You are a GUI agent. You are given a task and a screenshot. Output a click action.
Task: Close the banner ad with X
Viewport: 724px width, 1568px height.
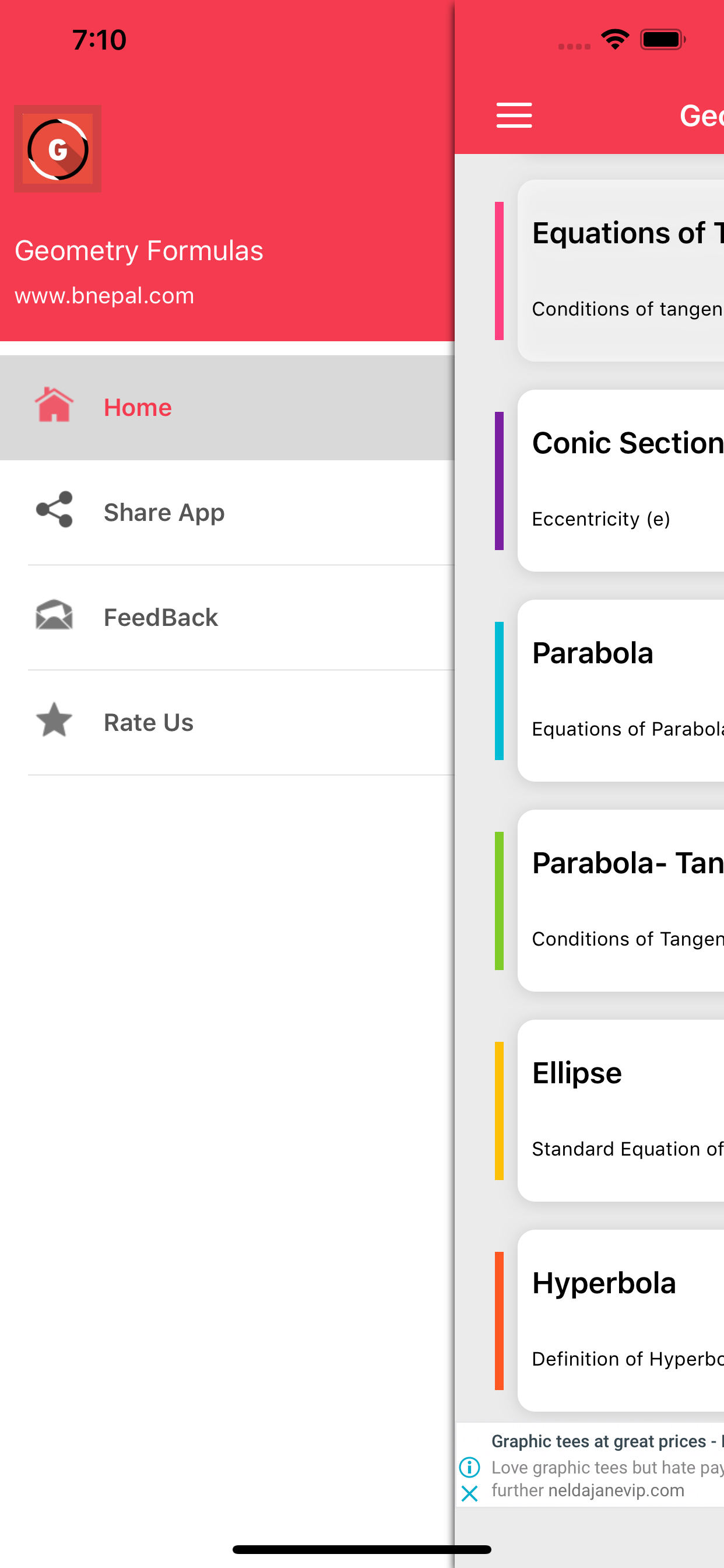[470, 1493]
